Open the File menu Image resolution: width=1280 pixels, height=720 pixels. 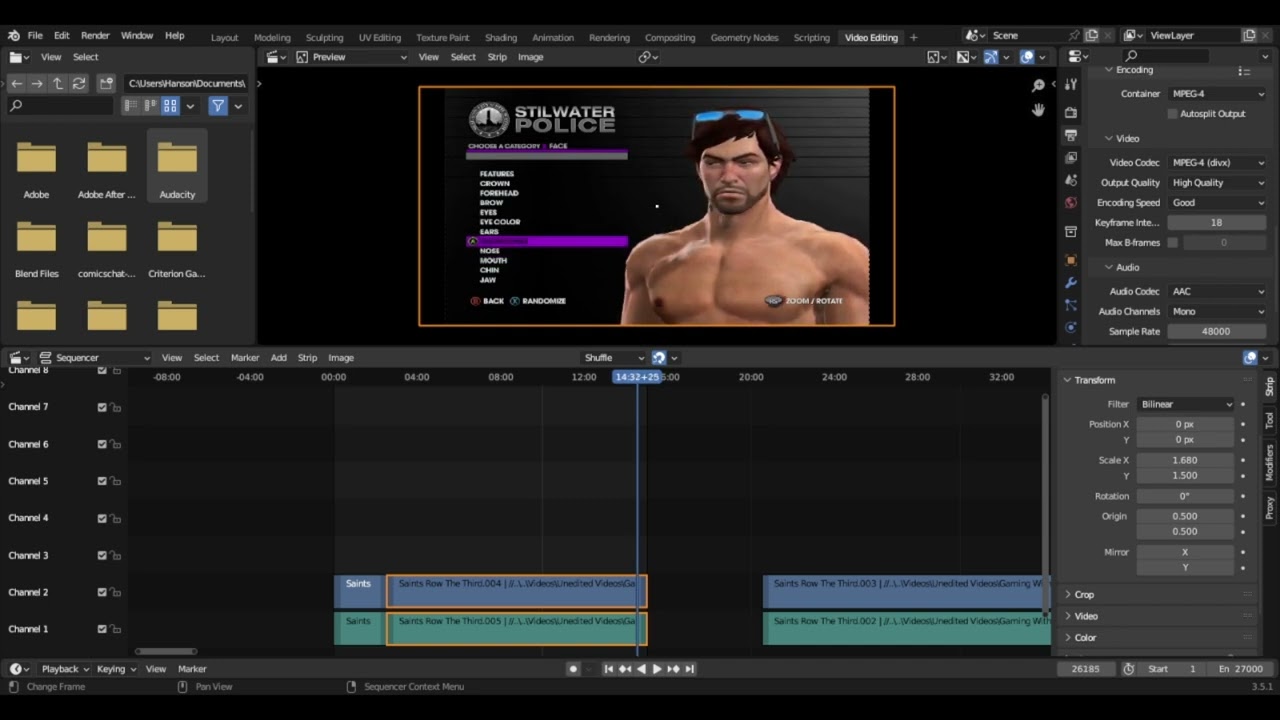35,36
